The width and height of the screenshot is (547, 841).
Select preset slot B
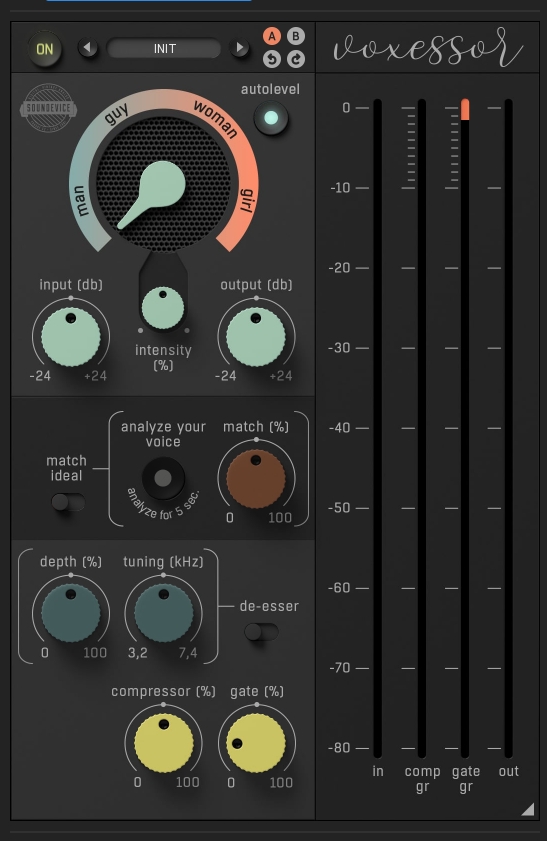(x=295, y=36)
